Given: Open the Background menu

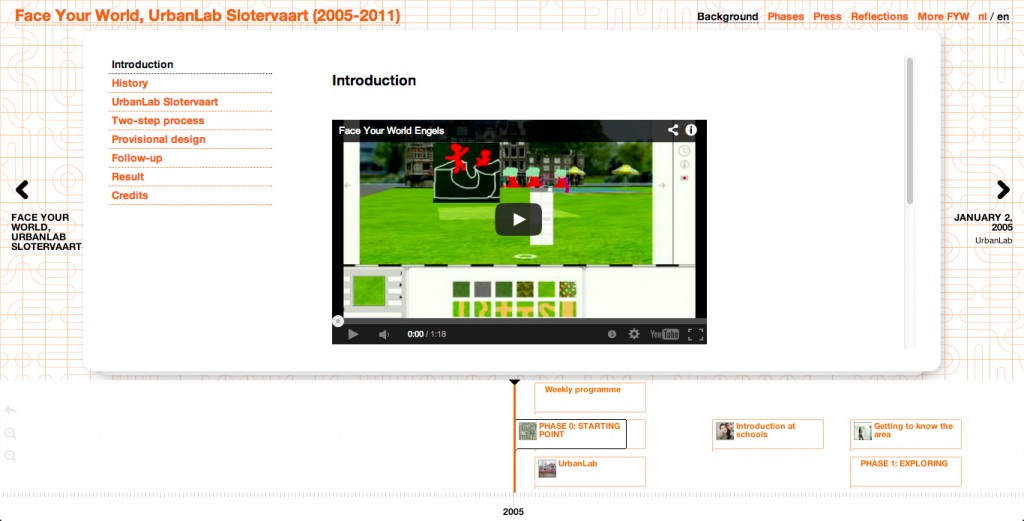Looking at the screenshot, I should pos(728,17).
